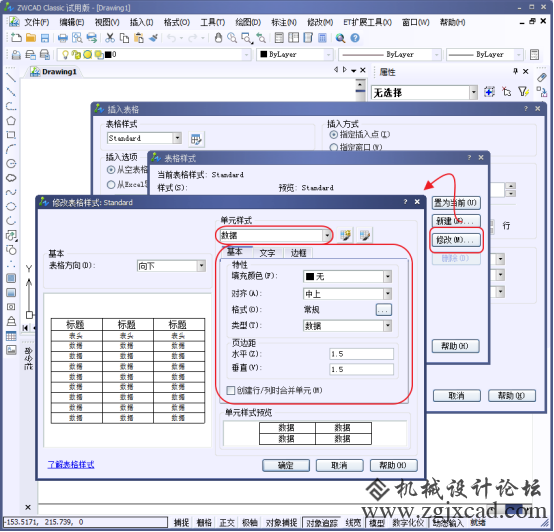
Task: Click the New drawing icon in toolbar
Action: click(x=16, y=38)
